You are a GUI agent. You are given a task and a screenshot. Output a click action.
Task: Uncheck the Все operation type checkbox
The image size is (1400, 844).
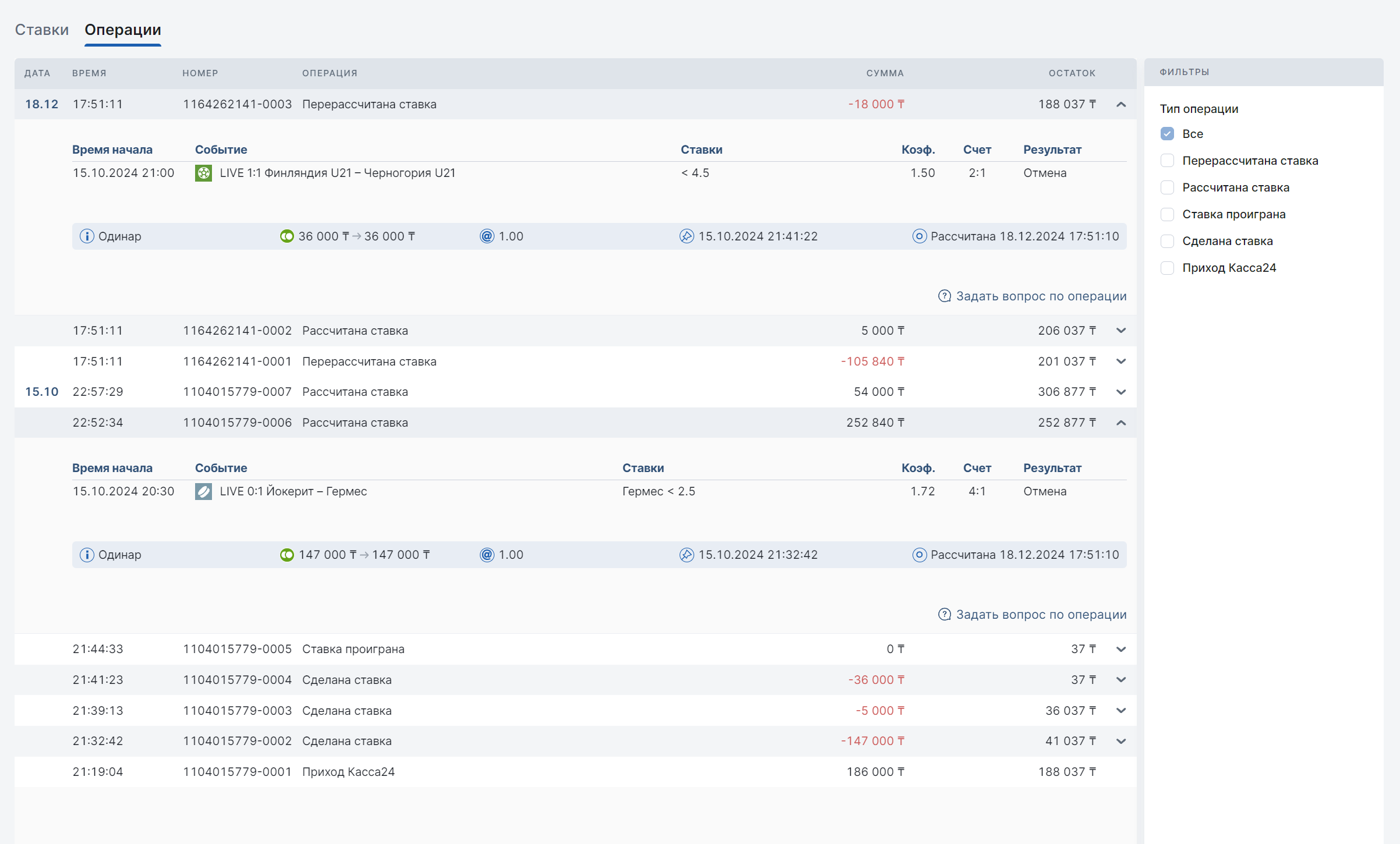1167,134
